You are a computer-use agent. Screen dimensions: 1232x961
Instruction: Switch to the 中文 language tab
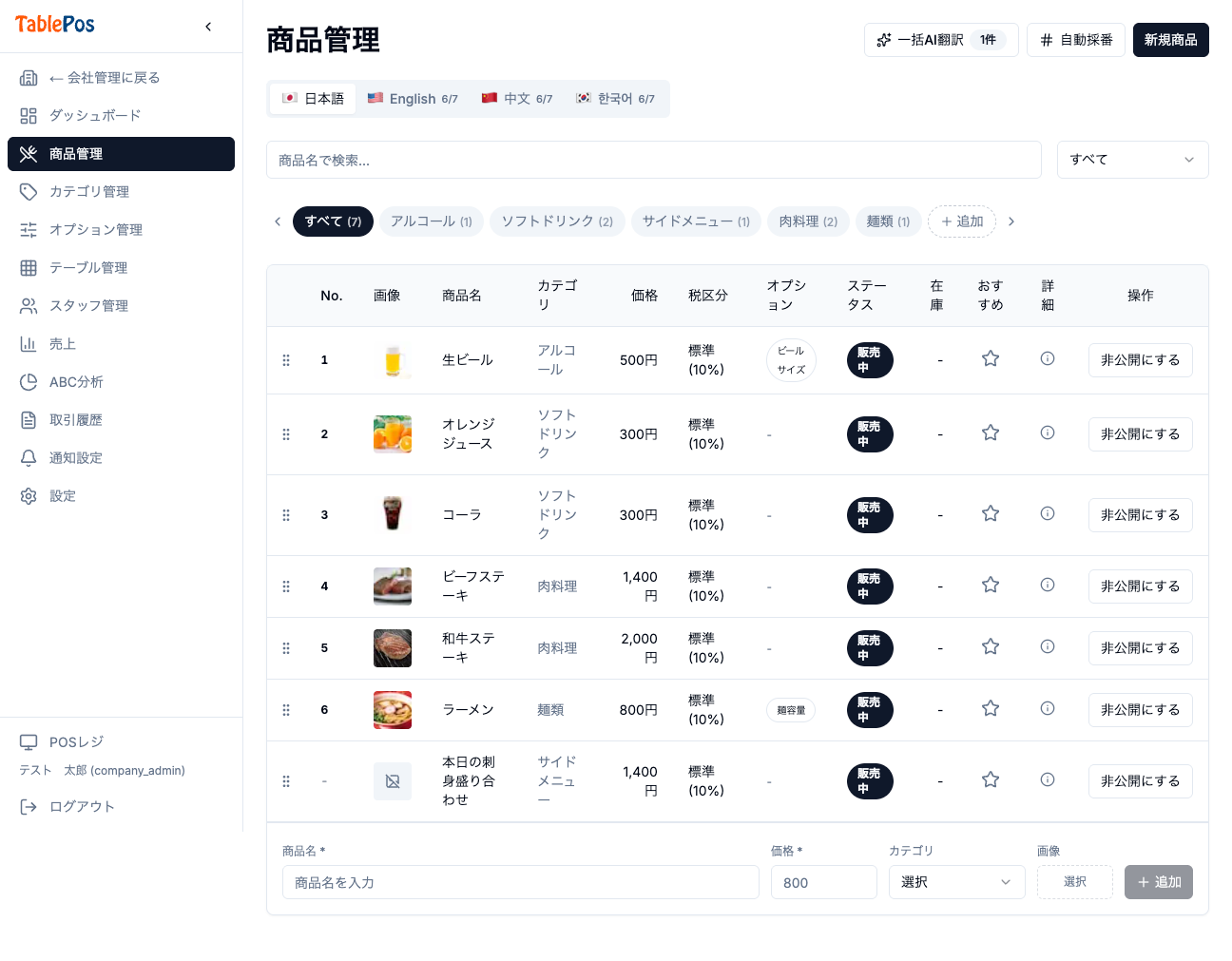point(517,99)
